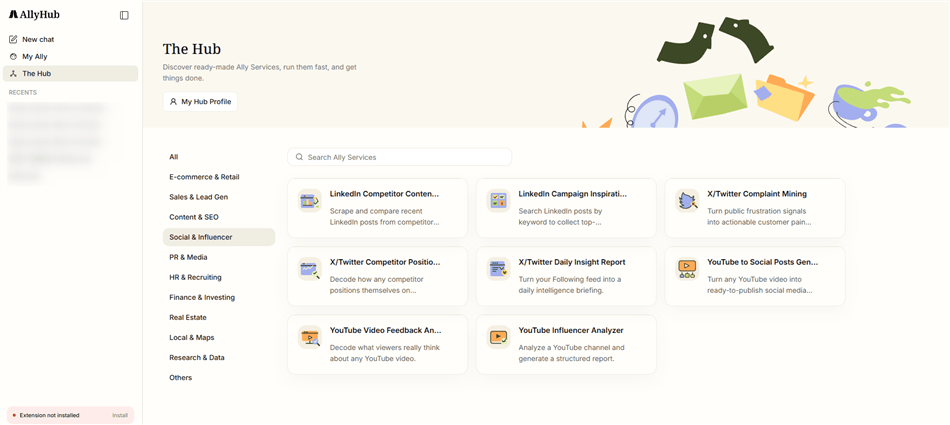Filter by PR & Media
This screenshot has width=950, height=425.
[219, 257]
